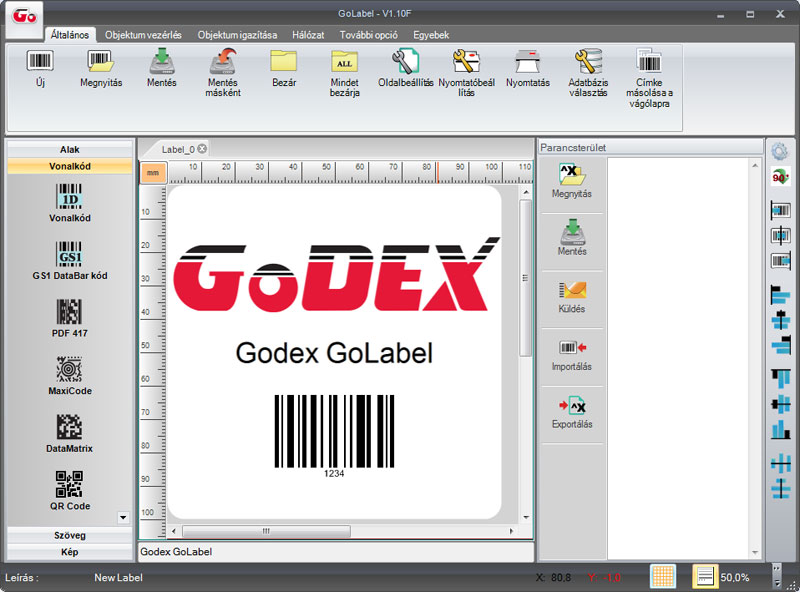Align objects to vertical middle icon

[781, 405]
